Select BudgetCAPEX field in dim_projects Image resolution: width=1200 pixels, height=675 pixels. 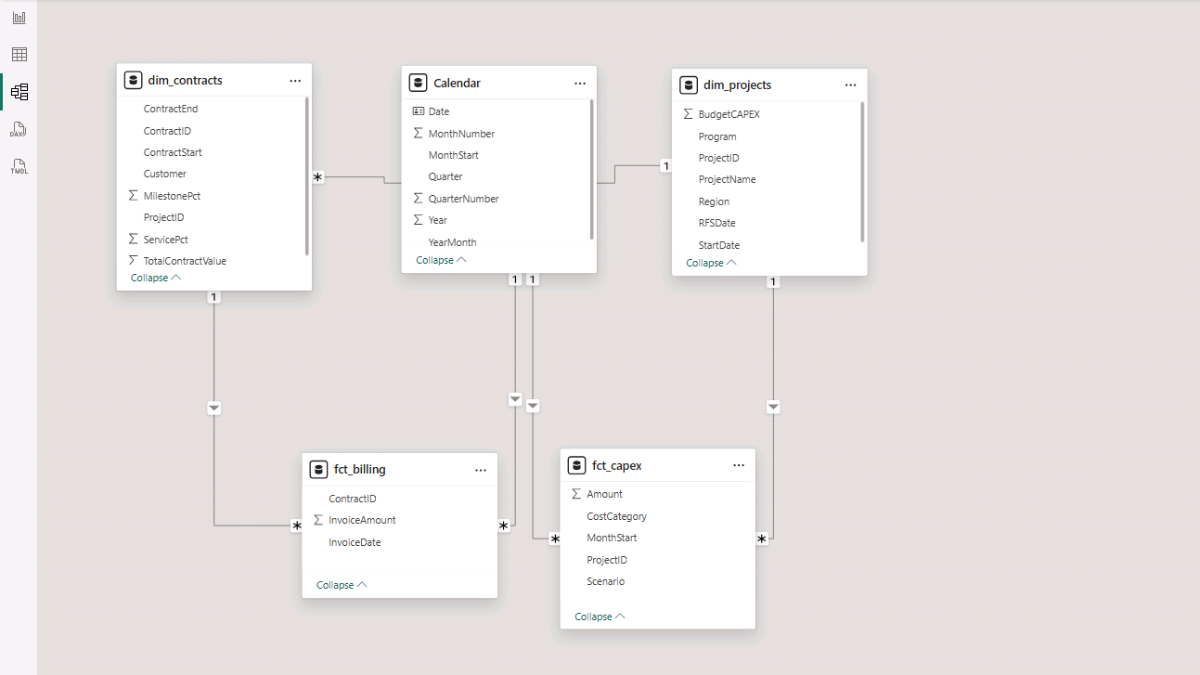tap(729, 114)
